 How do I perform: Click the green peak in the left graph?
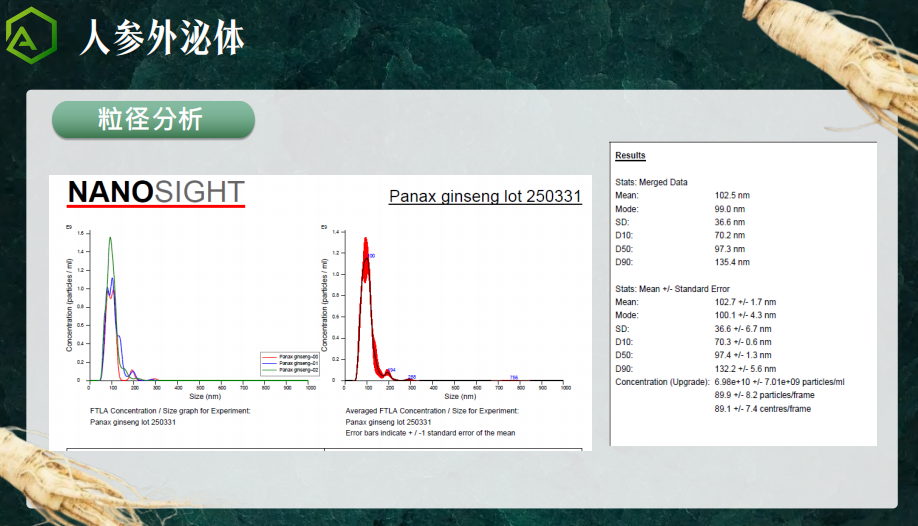tap(110, 239)
